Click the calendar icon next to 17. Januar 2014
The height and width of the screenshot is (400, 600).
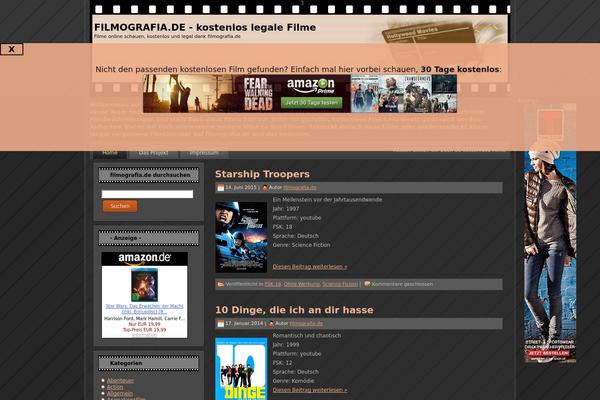(220, 323)
